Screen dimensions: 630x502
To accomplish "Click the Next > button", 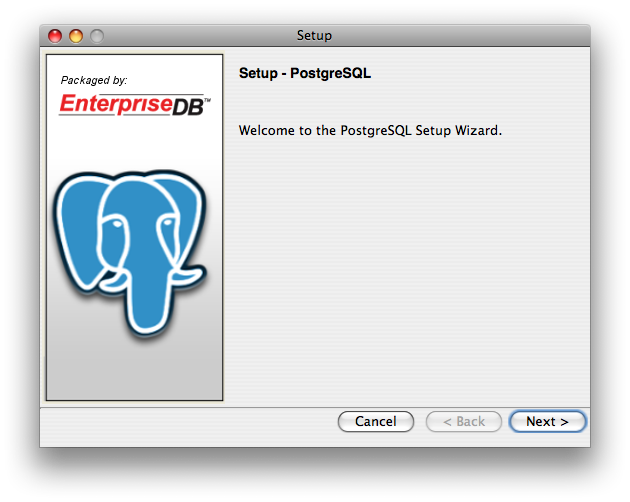I will (547, 422).
